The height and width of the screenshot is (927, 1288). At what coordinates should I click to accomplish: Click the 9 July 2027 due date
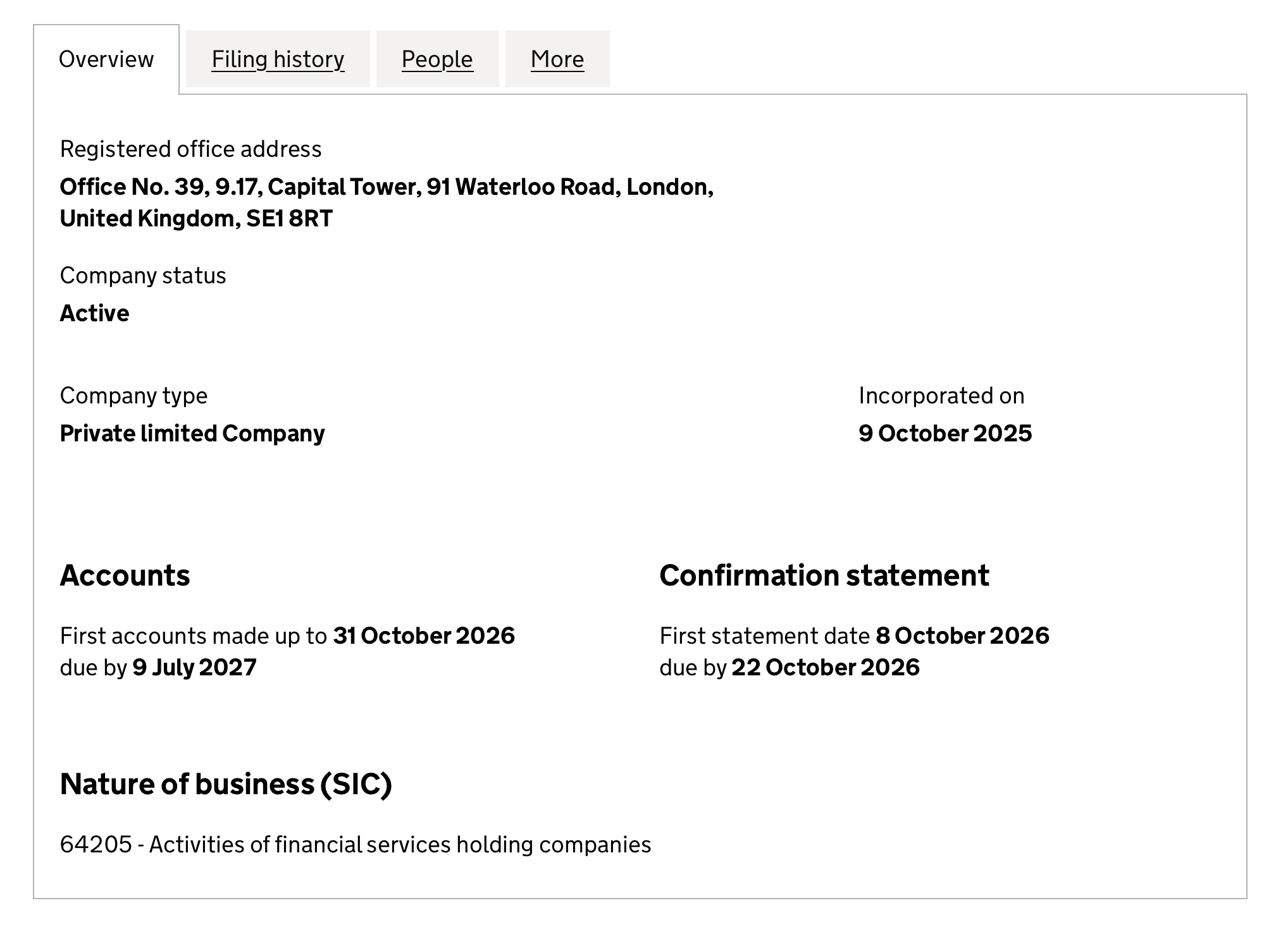[x=194, y=667]
